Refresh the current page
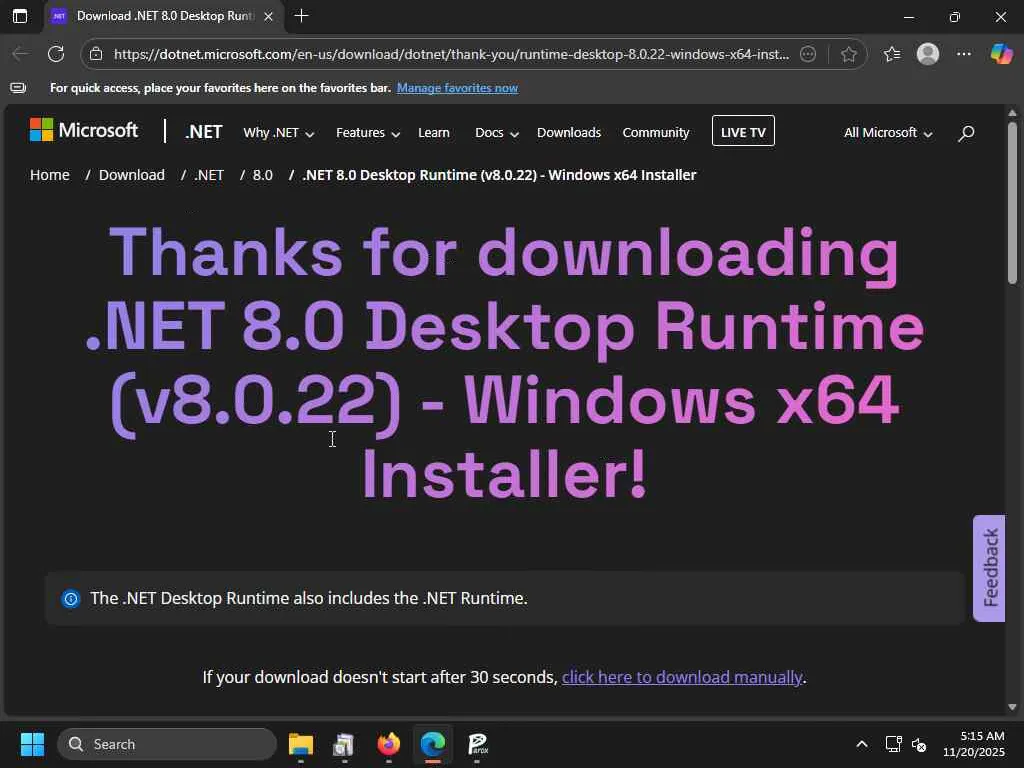Viewport: 1024px width, 768px height. point(56,54)
